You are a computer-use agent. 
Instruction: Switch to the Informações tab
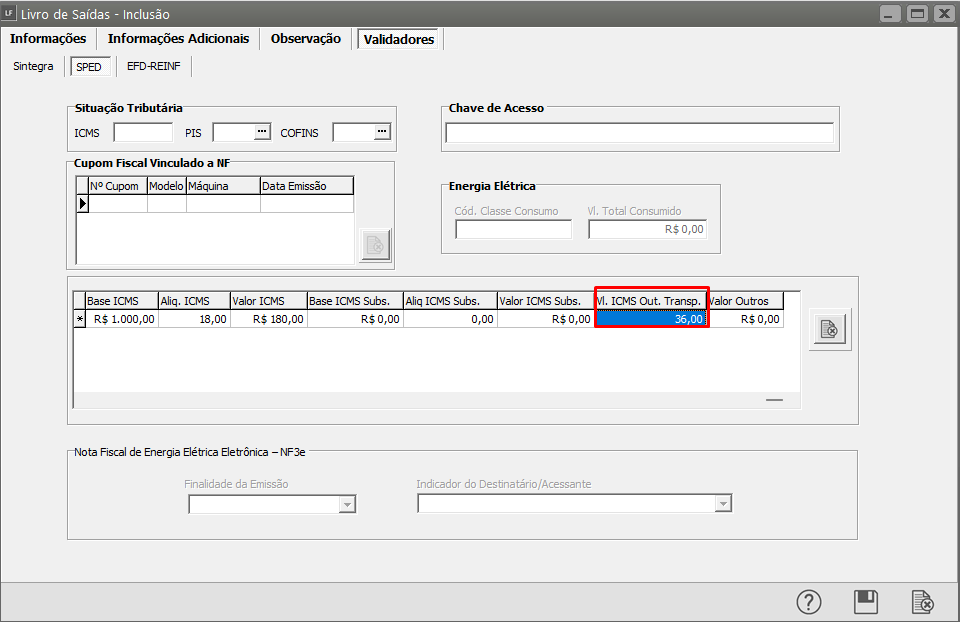48,39
